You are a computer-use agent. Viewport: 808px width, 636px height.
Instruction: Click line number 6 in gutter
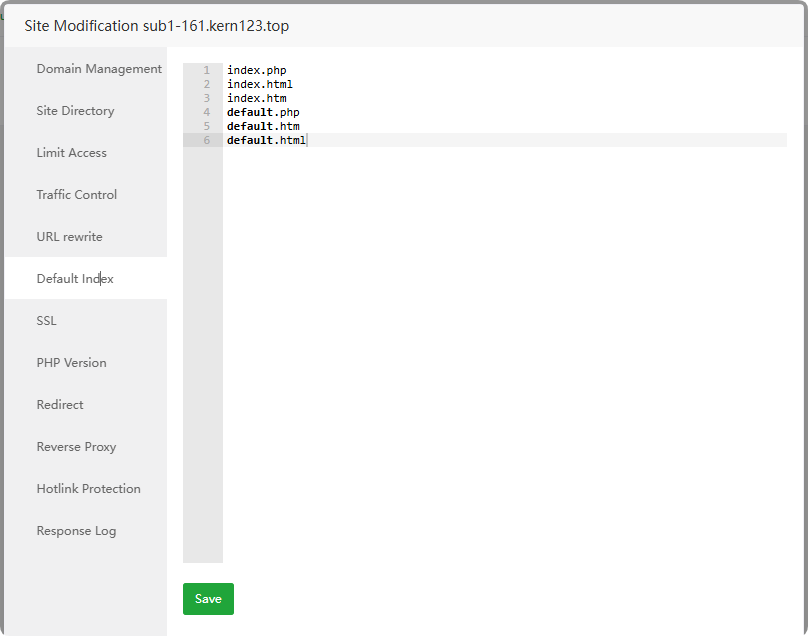[207, 140]
